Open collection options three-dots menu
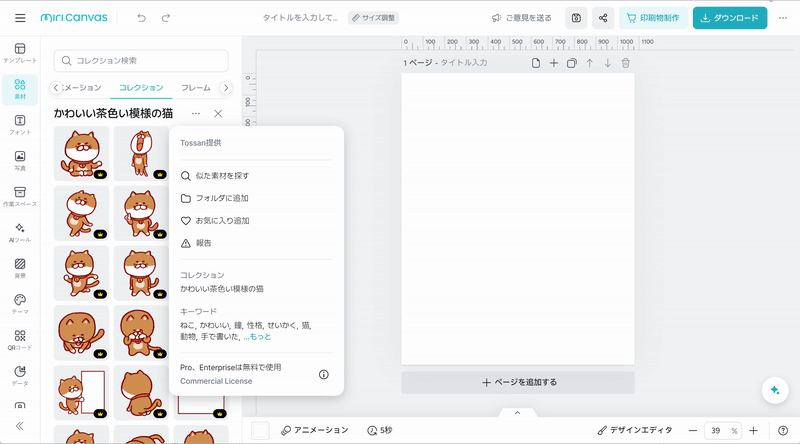This screenshot has height=444, width=800. (196, 113)
